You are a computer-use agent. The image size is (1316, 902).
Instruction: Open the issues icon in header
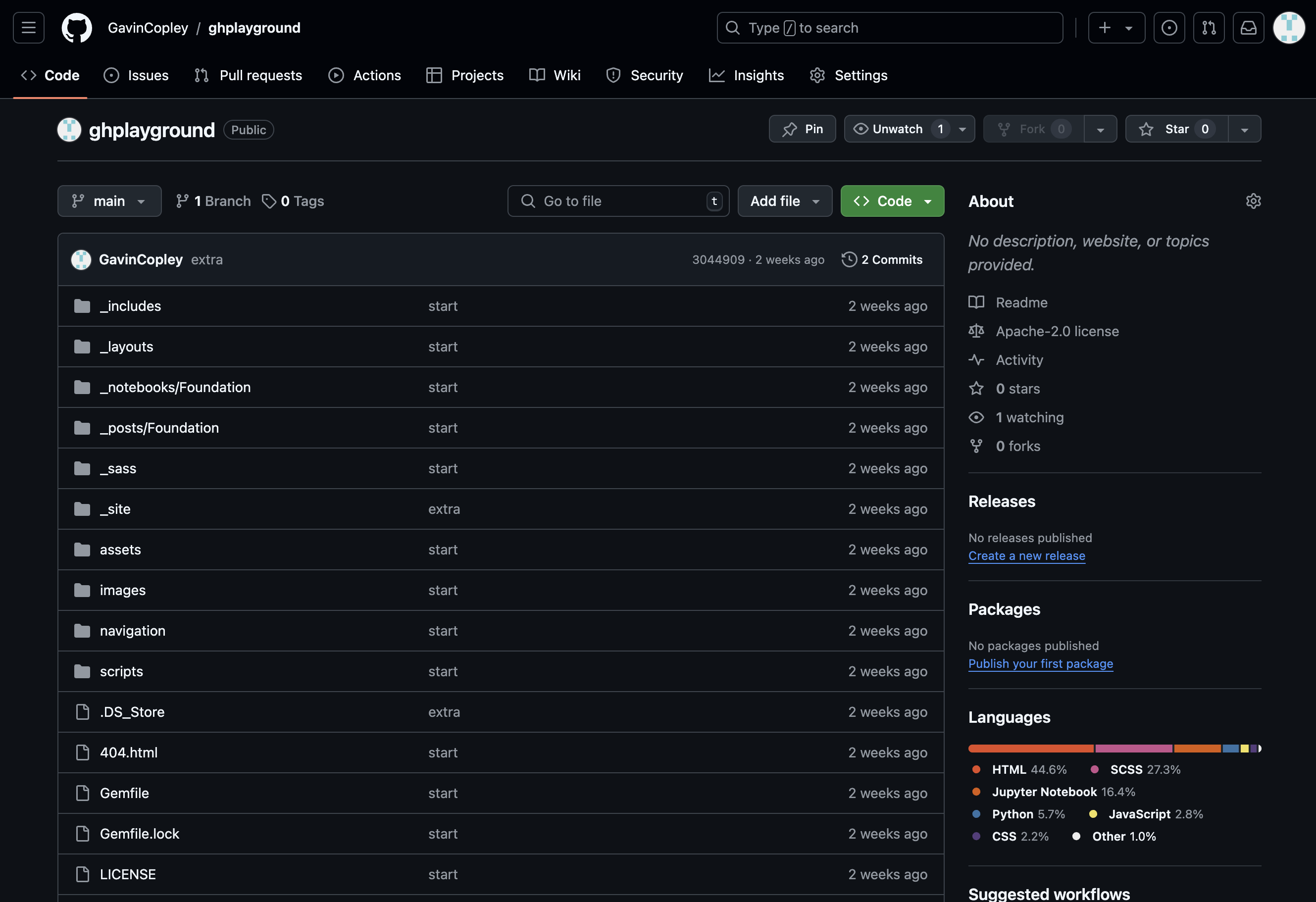click(1169, 28)
